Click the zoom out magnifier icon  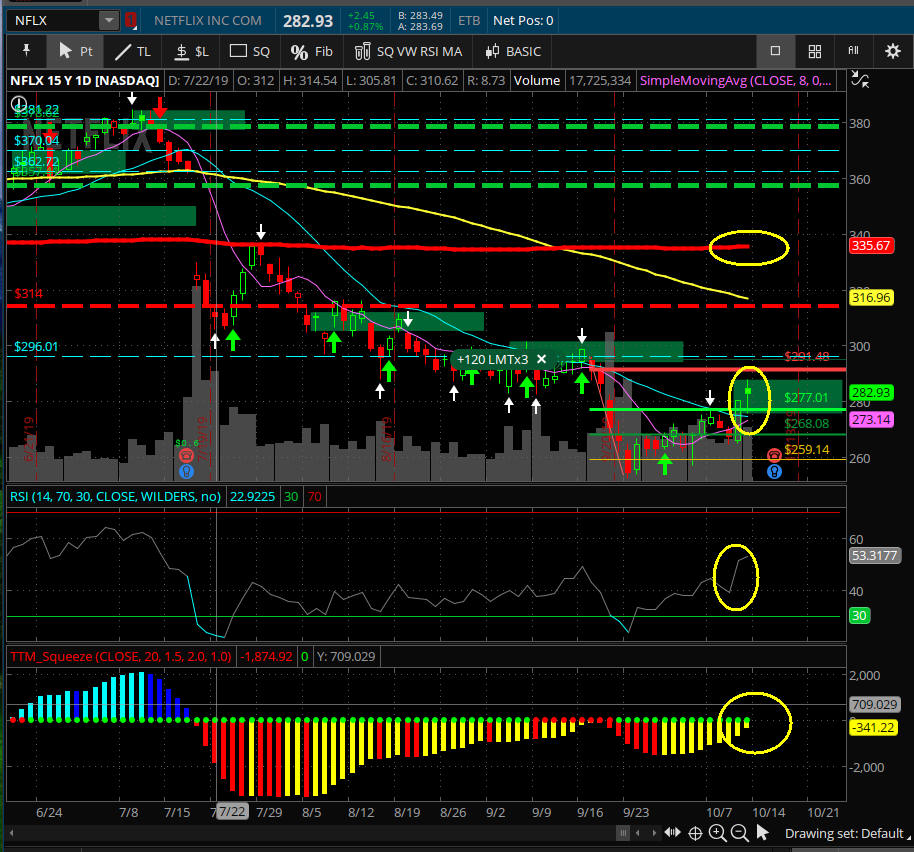point(740,833)
